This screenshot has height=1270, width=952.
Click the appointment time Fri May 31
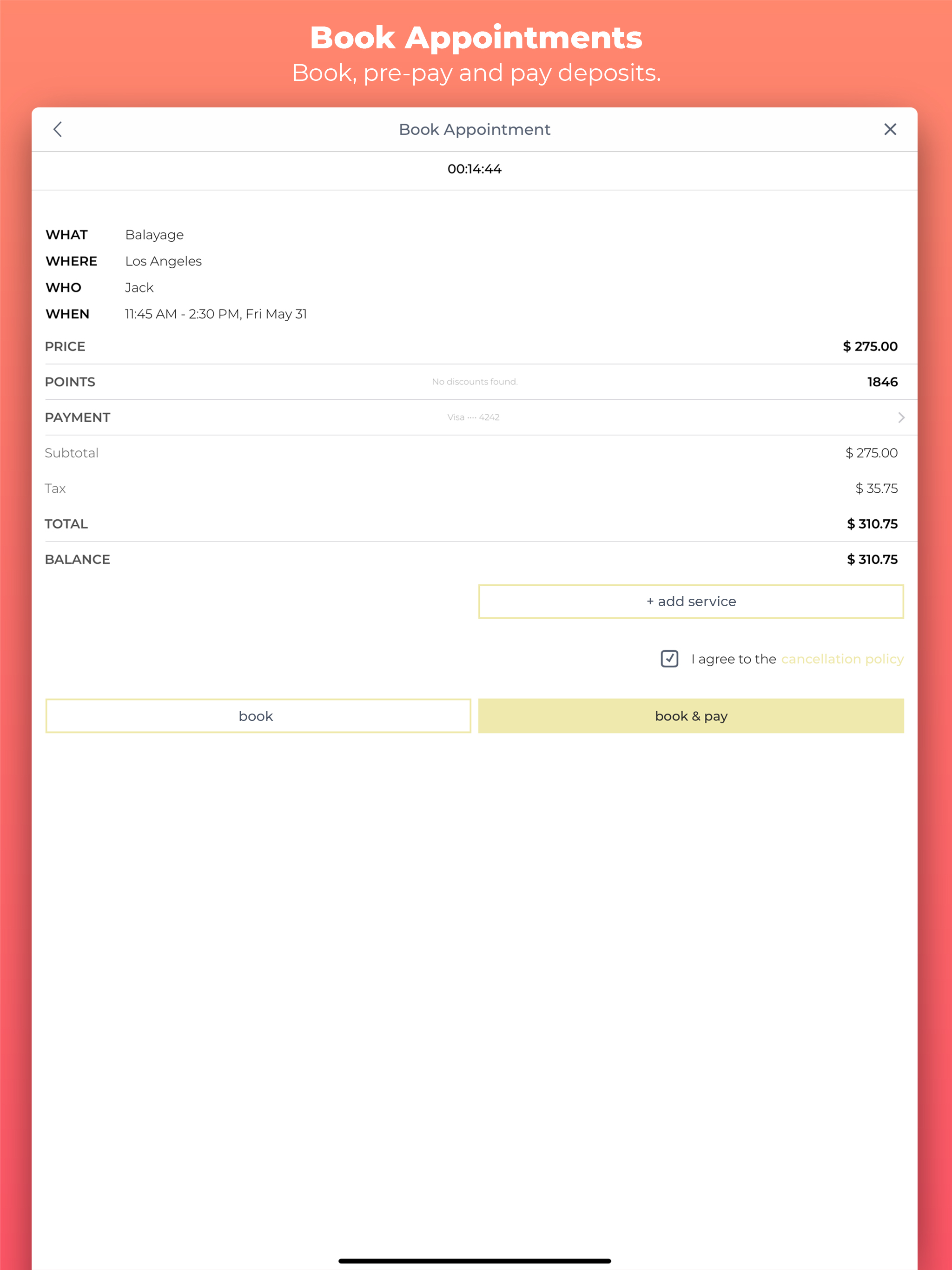coord(216,314)
